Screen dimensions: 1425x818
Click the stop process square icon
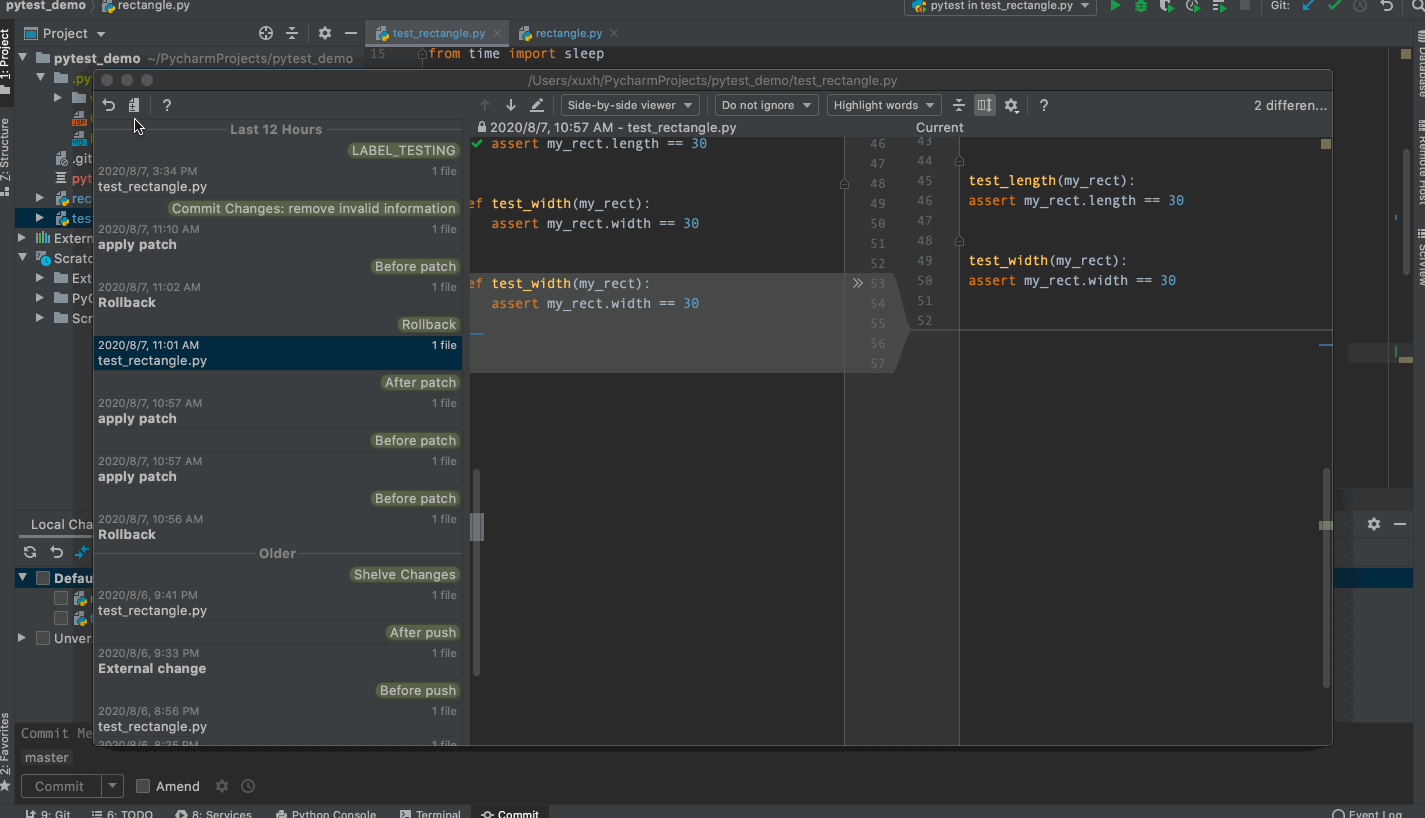(x=1245, y=6)
